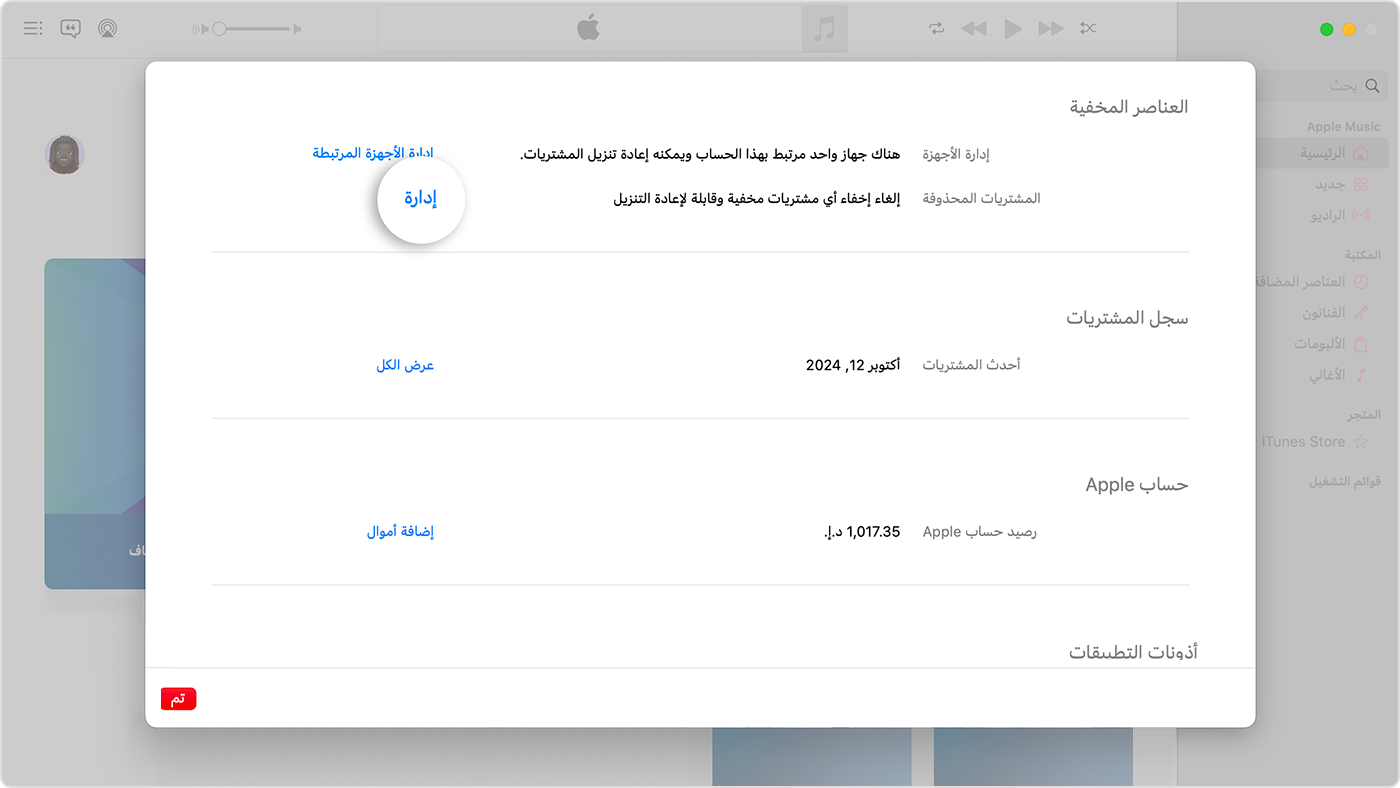Click the album icon beside الألبومات
The height and width of the screenshot is (788, 1400).
1360,344
